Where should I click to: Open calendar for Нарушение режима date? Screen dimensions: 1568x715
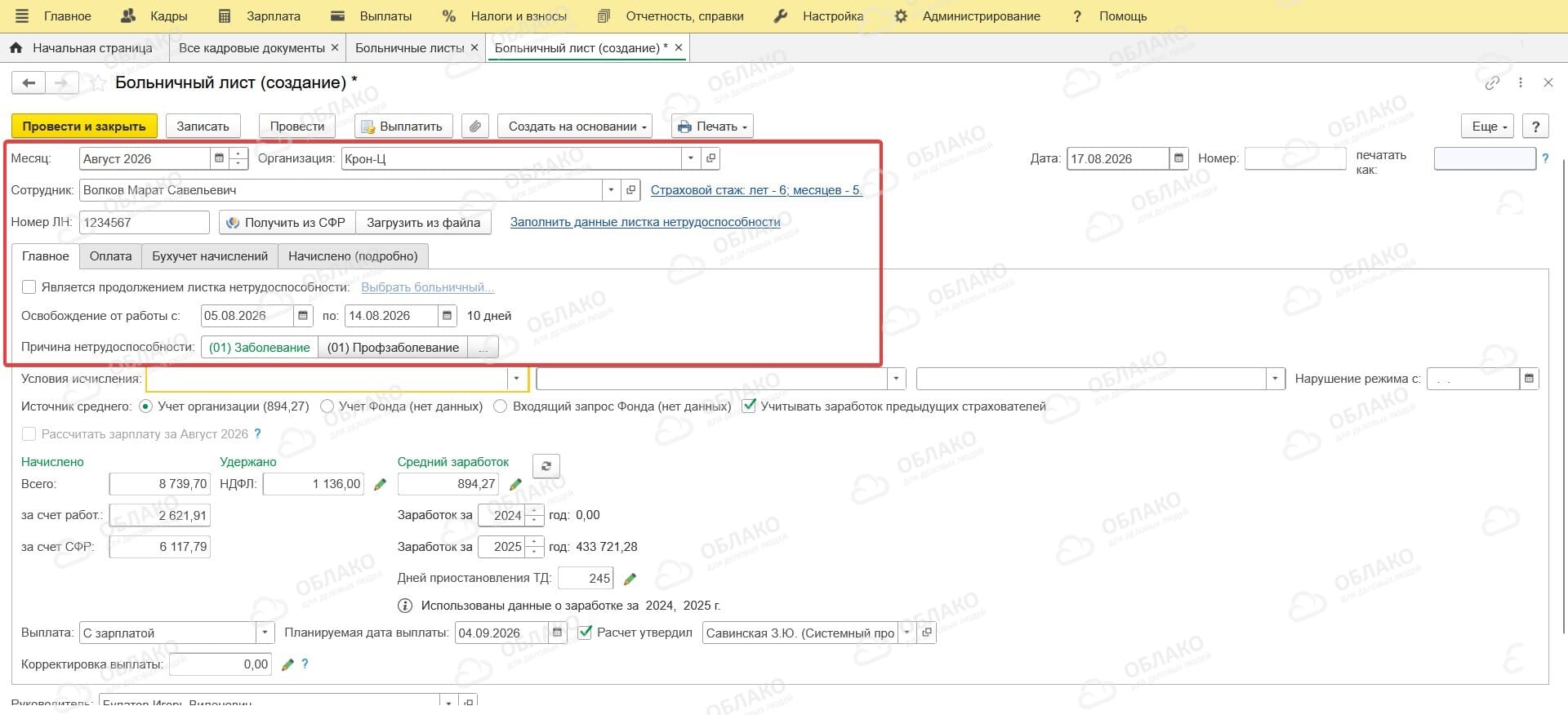[1529, 379]
